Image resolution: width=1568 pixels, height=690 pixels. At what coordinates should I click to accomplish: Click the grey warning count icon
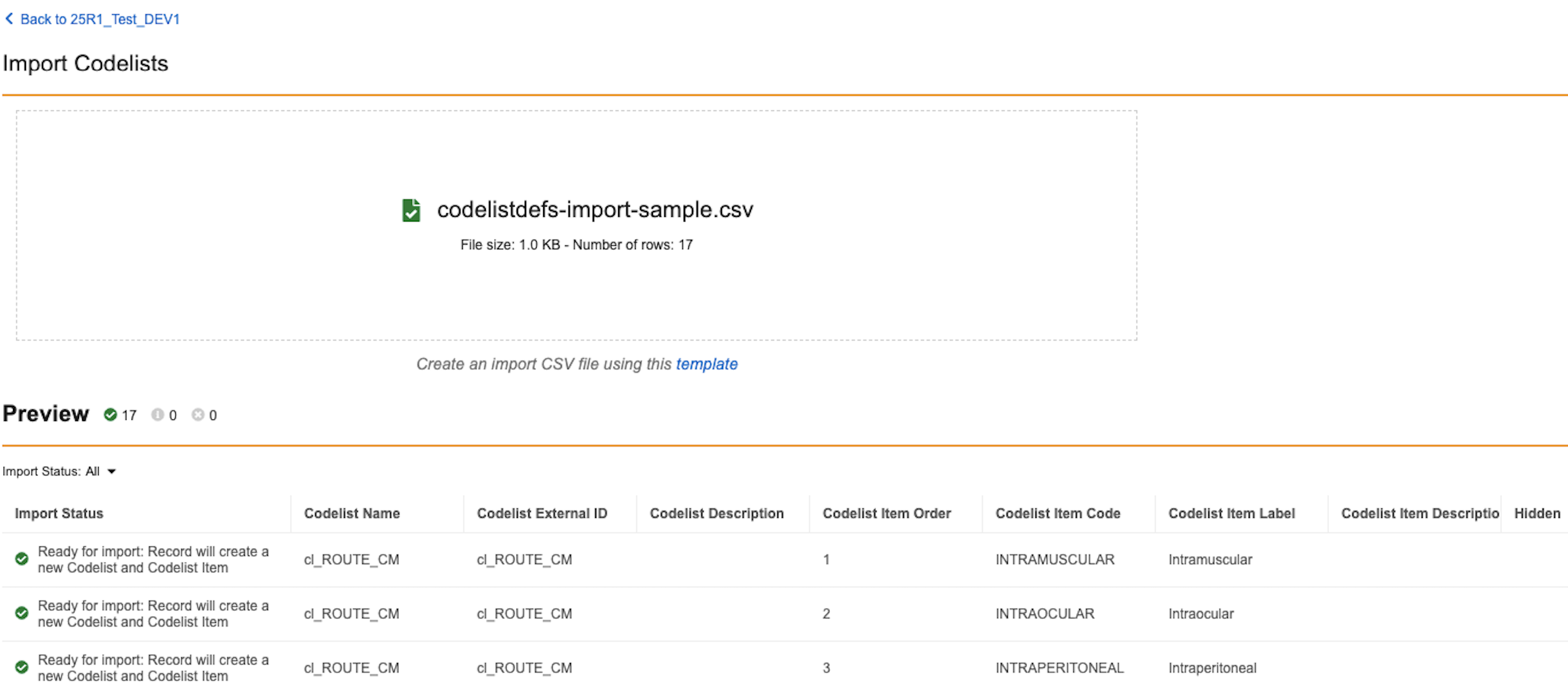(x=157, y=415)
